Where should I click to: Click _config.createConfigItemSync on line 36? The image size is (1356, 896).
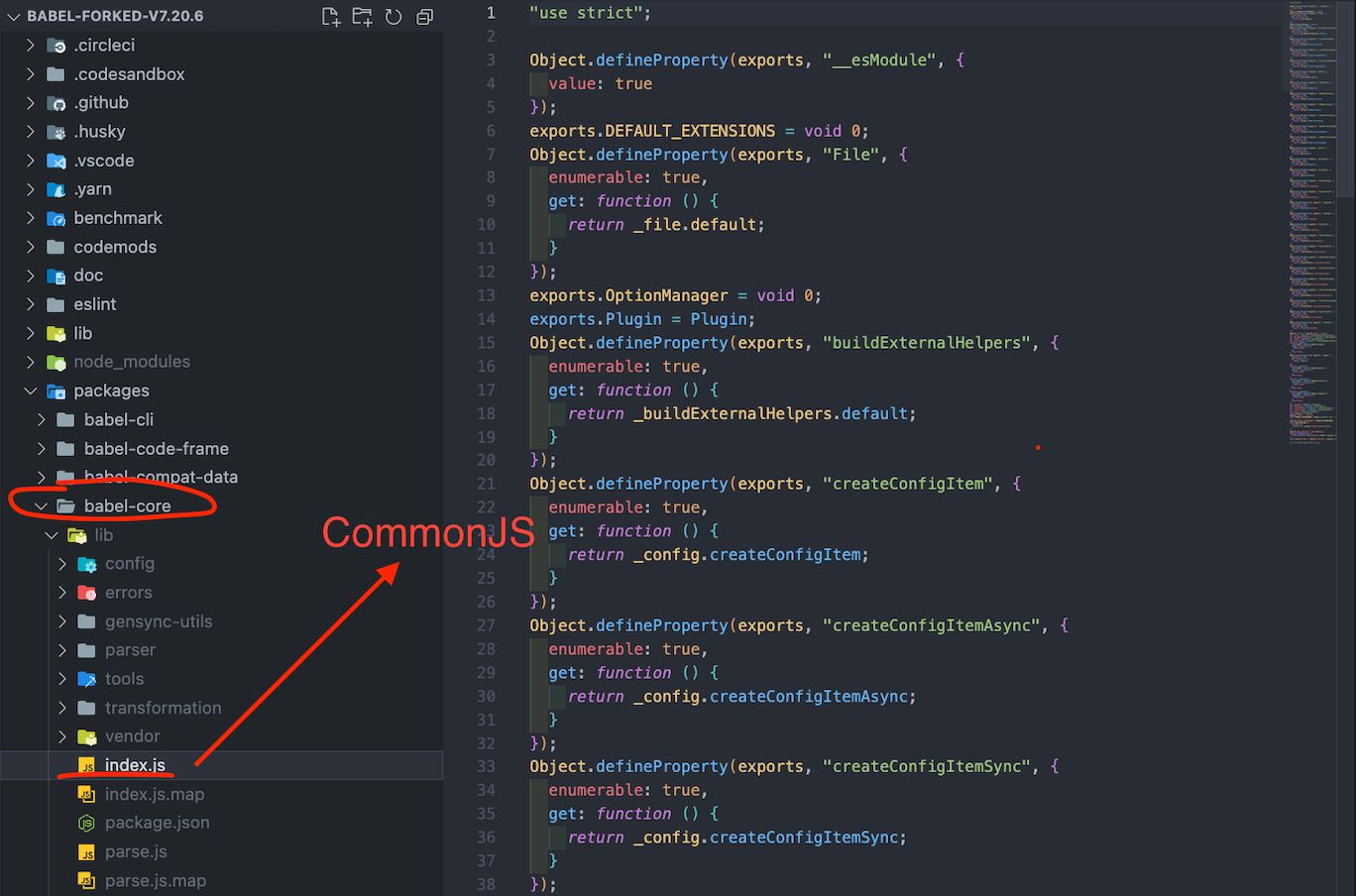coord(766,838)
